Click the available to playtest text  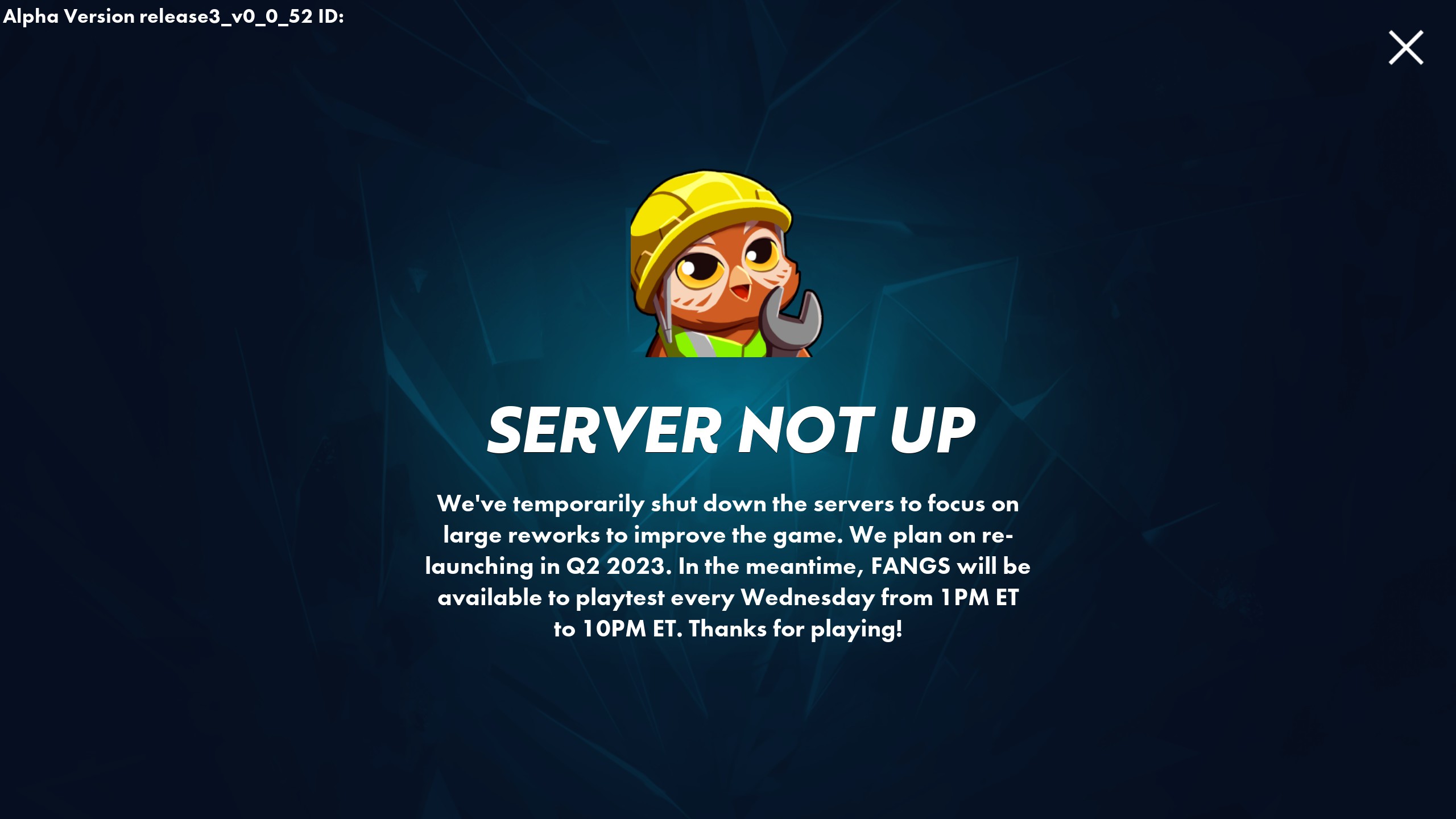pos(551,598)
